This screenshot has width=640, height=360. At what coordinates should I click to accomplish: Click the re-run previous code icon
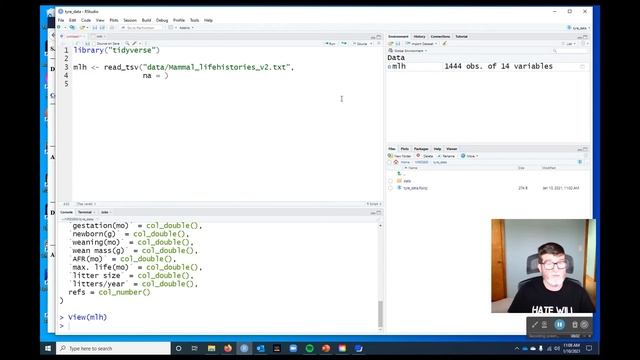point(344,43)
